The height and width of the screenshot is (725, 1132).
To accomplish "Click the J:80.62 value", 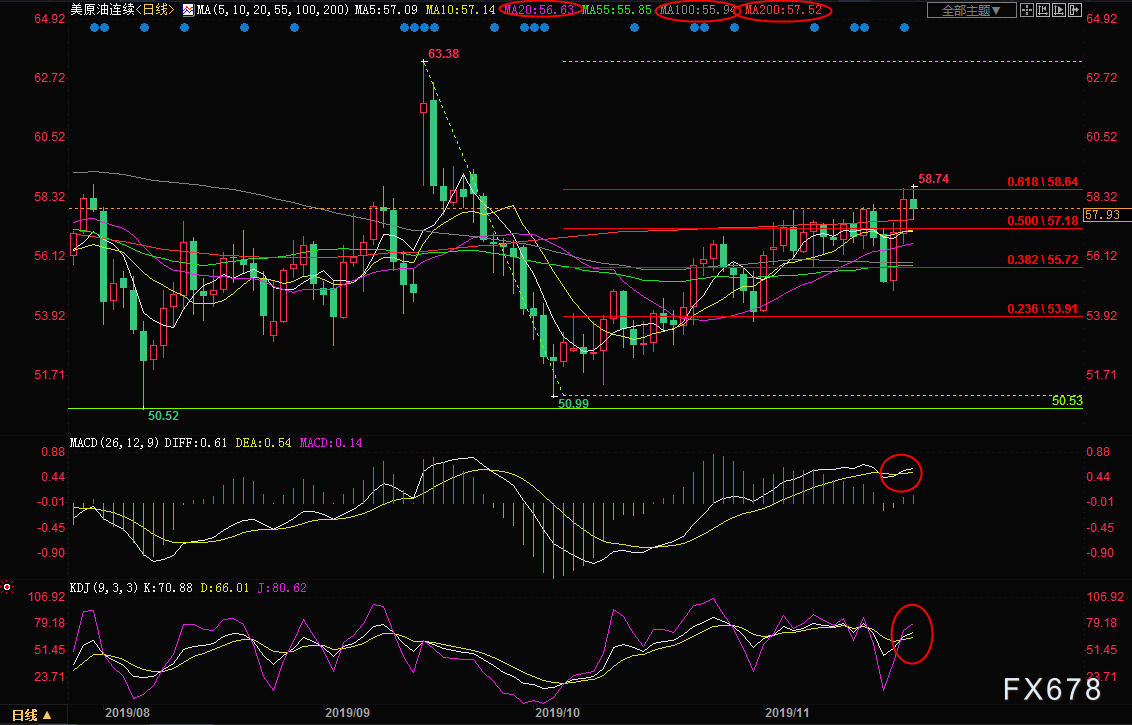I will click(x=282, y=588).
